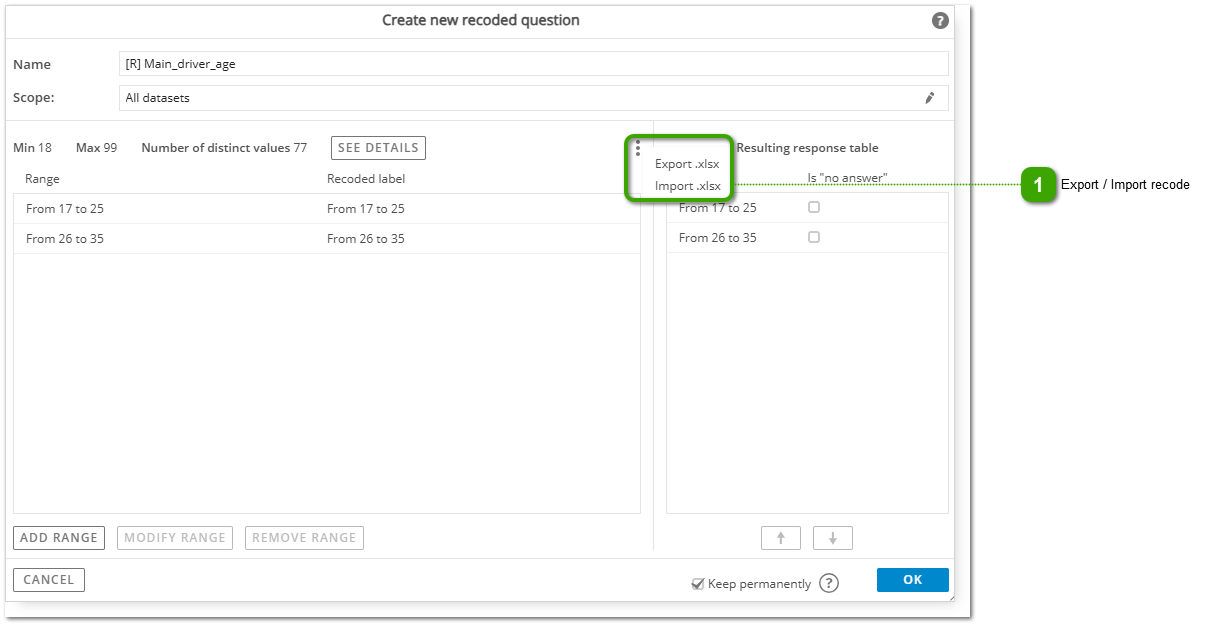
Task: Click the Resulting response table heading
Action: [x=807, y=148]
